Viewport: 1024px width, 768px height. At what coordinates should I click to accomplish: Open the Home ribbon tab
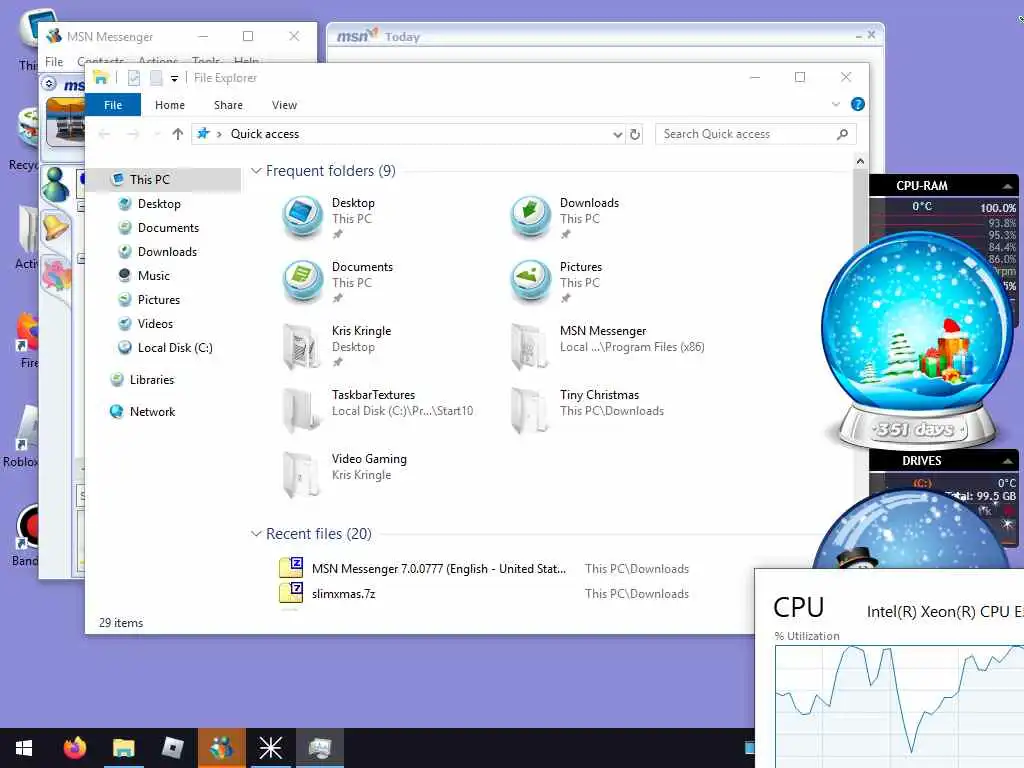(170, 105)
